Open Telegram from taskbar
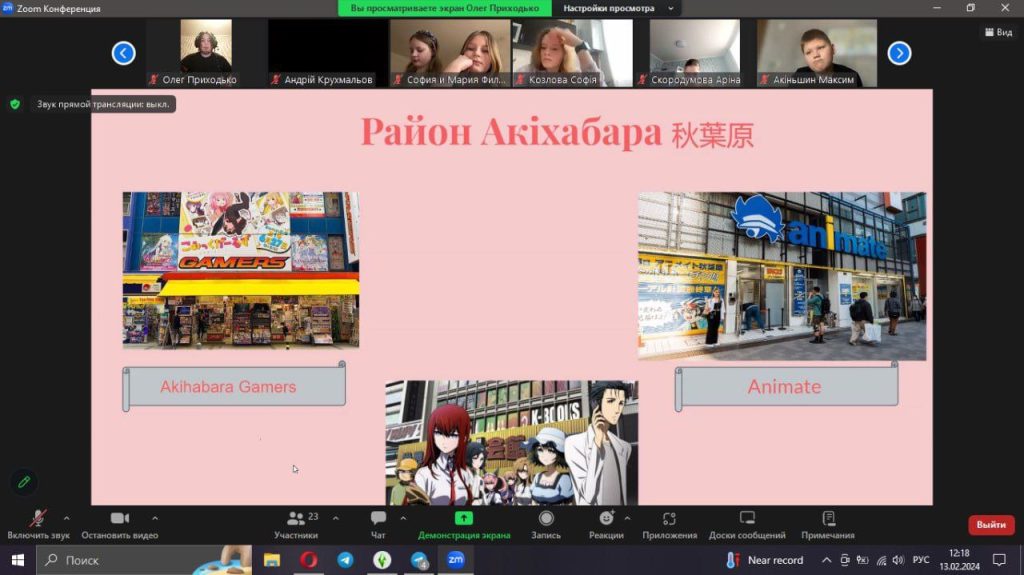The image size is (1024, 575). click(345, 560)
